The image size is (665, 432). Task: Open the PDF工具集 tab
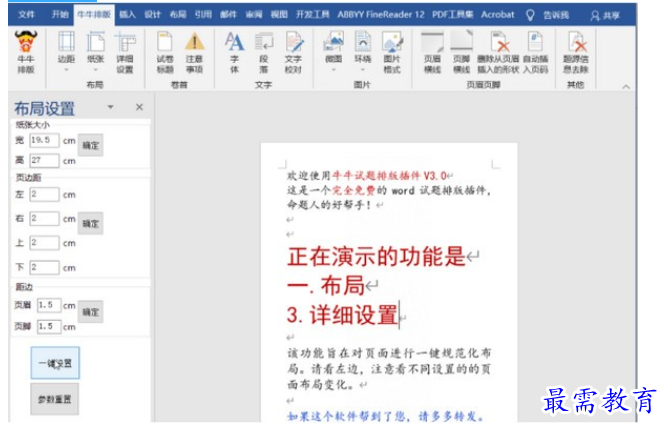tap(452, 14)
